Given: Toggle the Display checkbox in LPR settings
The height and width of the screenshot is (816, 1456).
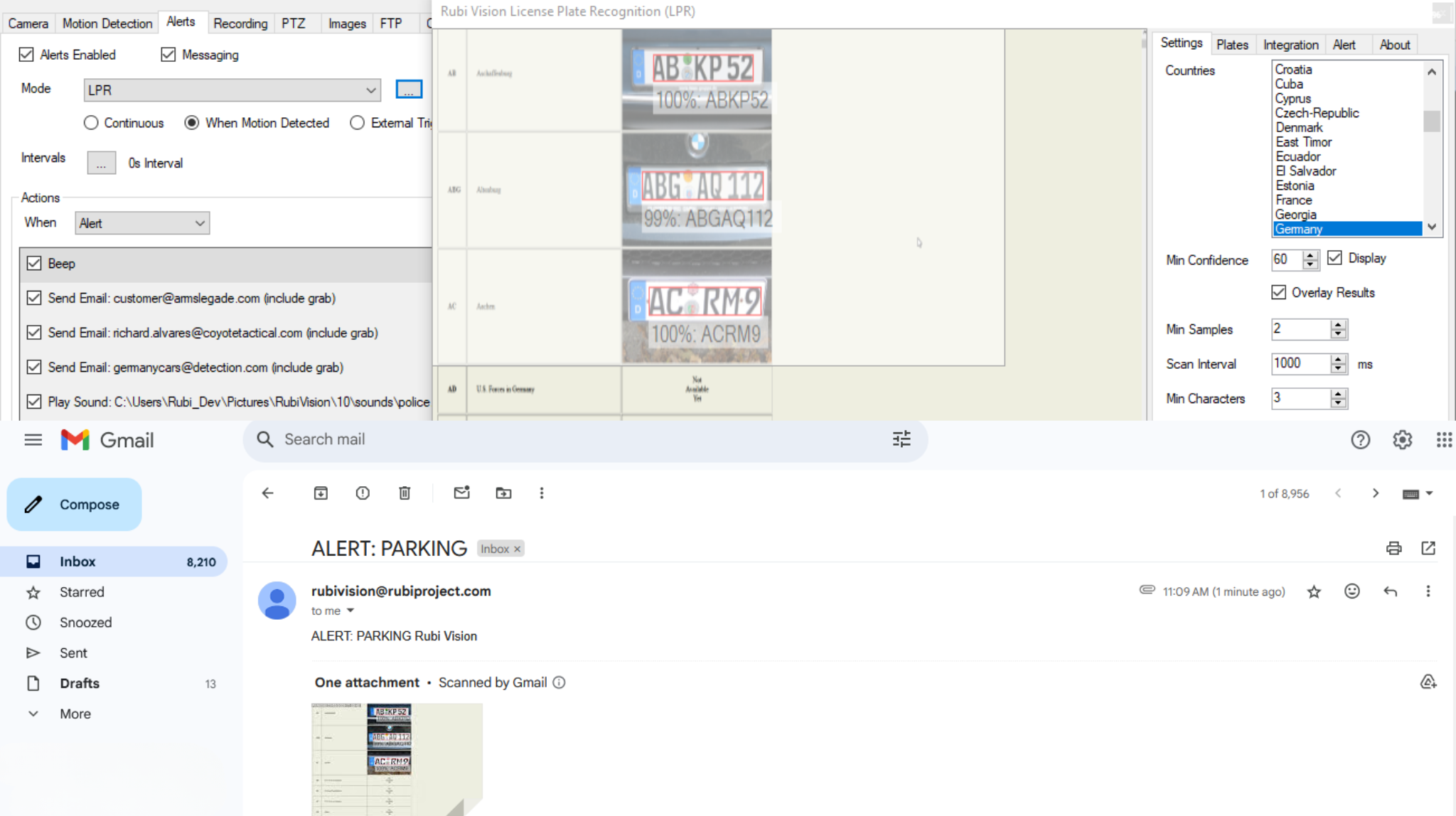Looking at the screenshot, I should pos(1334,258).
